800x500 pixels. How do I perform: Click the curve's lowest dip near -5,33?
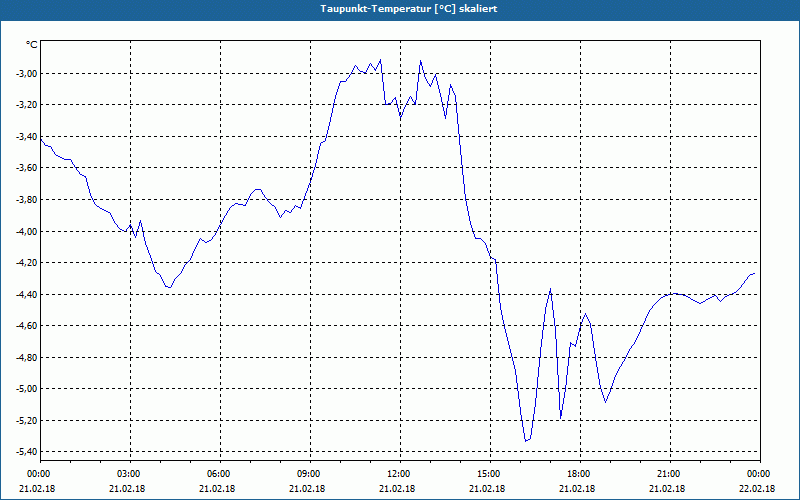(526, 441)
